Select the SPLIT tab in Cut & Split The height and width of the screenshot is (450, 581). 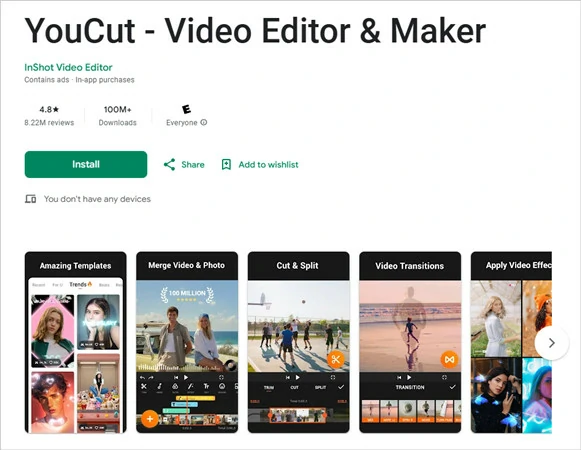pos(321,387)
